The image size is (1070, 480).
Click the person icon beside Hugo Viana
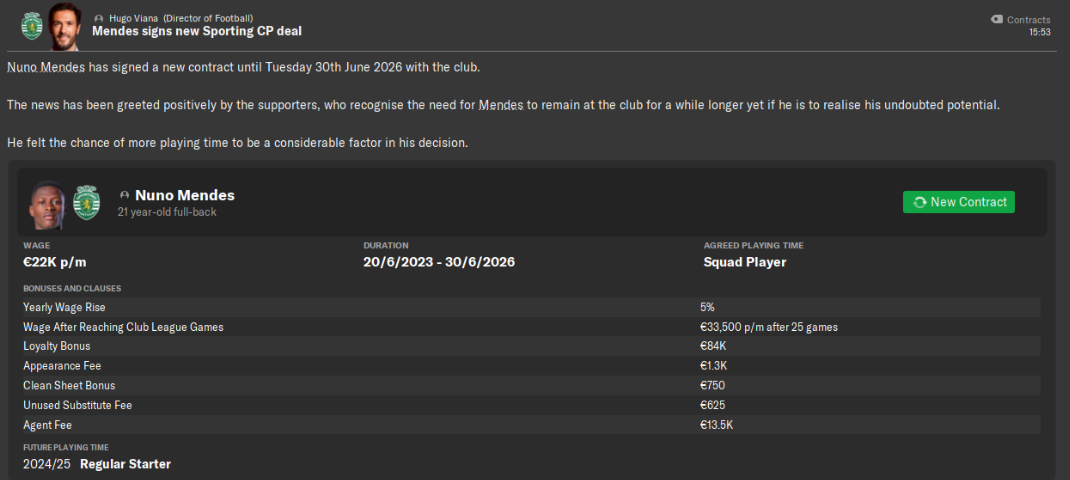click(x=98, y=19)
